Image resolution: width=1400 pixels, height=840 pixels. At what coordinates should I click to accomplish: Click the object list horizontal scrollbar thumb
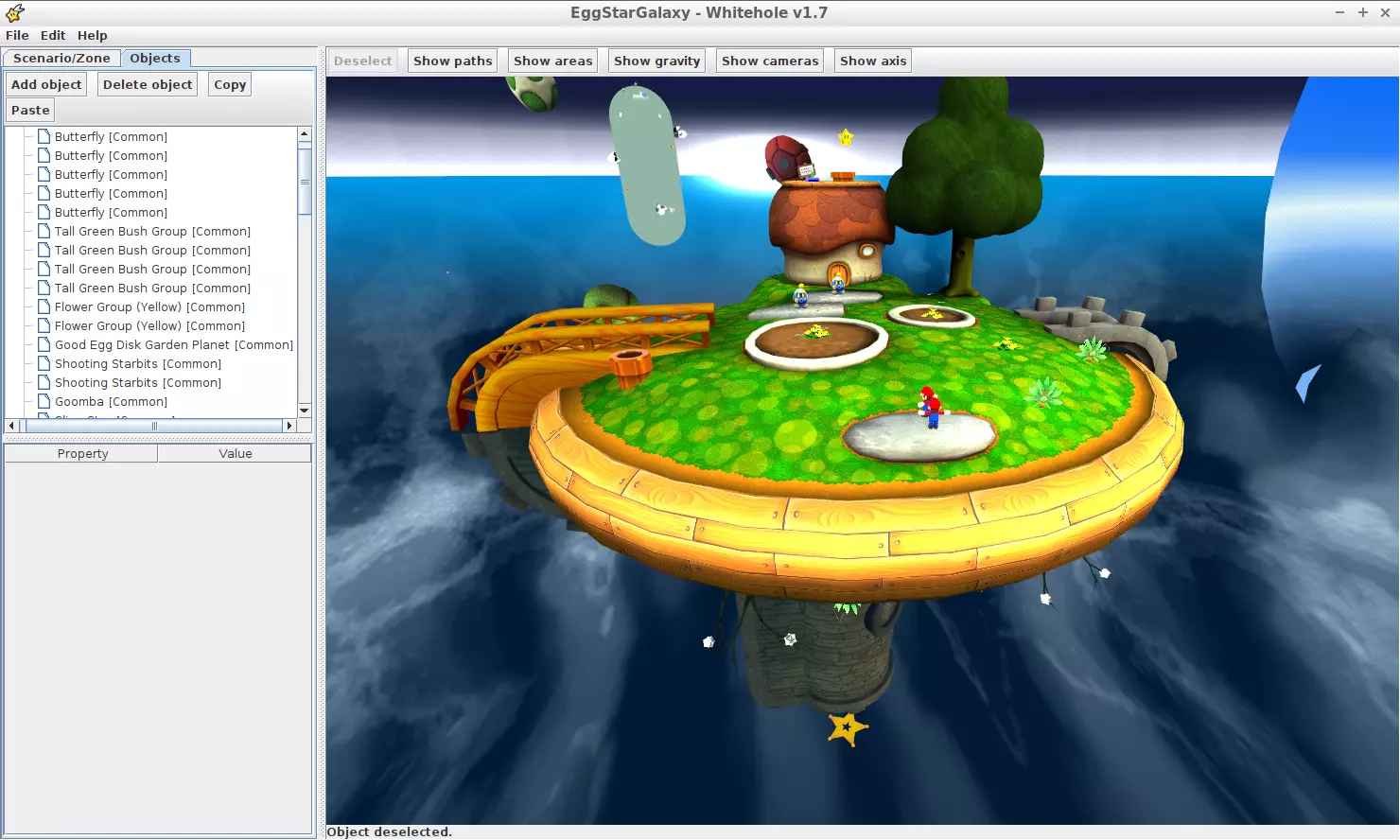(155, 426)
